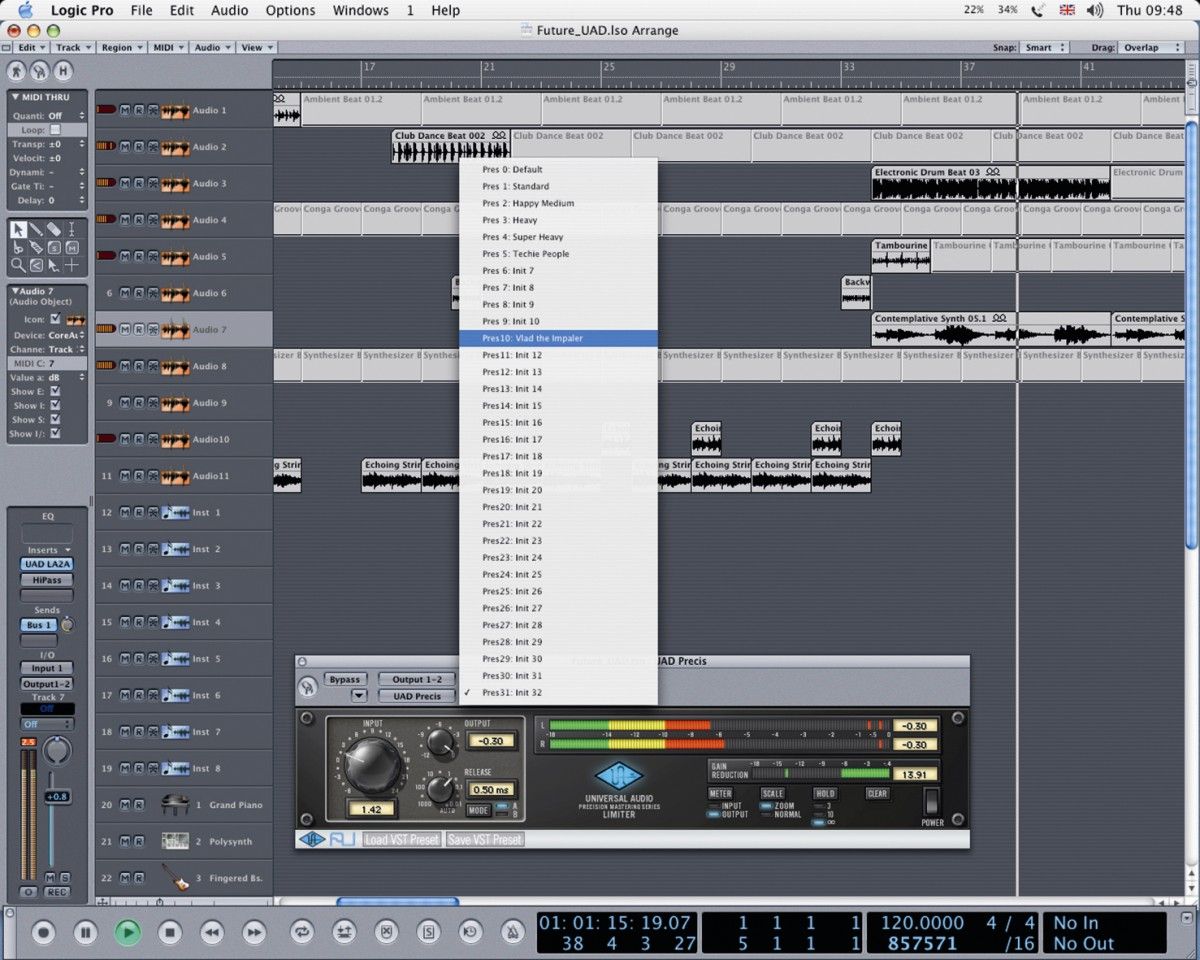1200x960 pixels.
Task: Select the Pencil tool in toolbox
Action: point(36,229)
